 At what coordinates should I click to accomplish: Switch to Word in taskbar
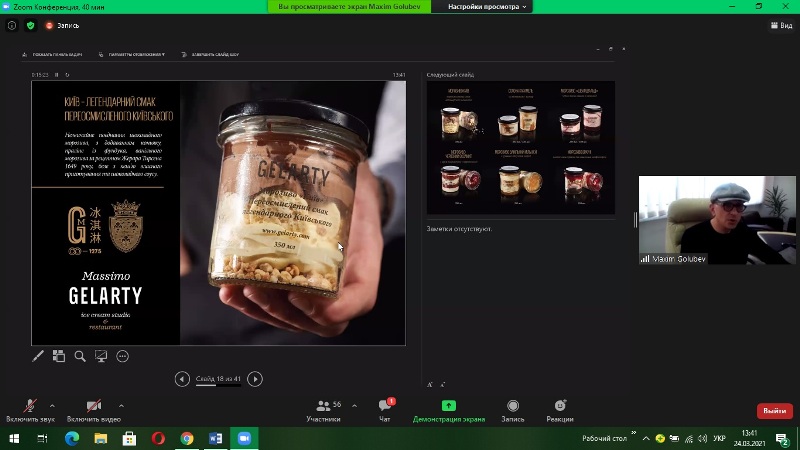215,438
